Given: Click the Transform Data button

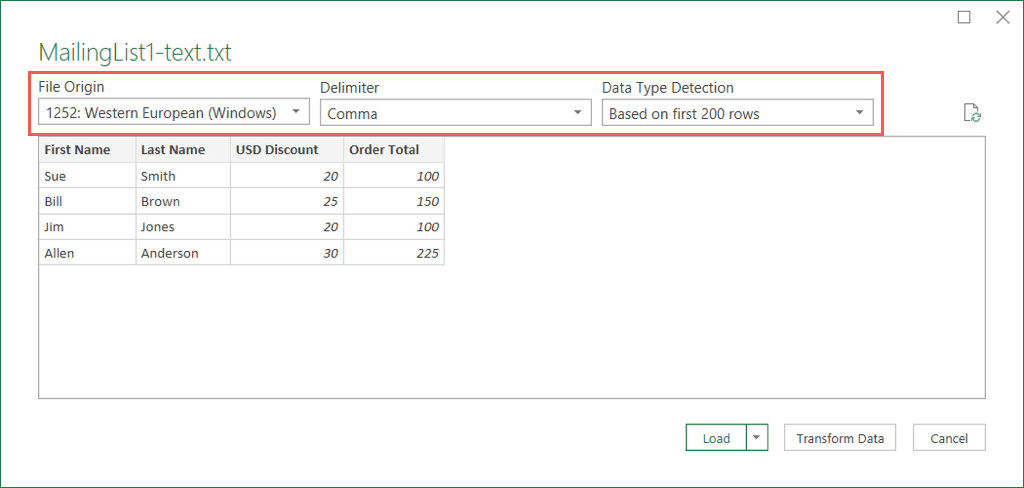Looking at the screenshot, I should click(x=840, y=438).
